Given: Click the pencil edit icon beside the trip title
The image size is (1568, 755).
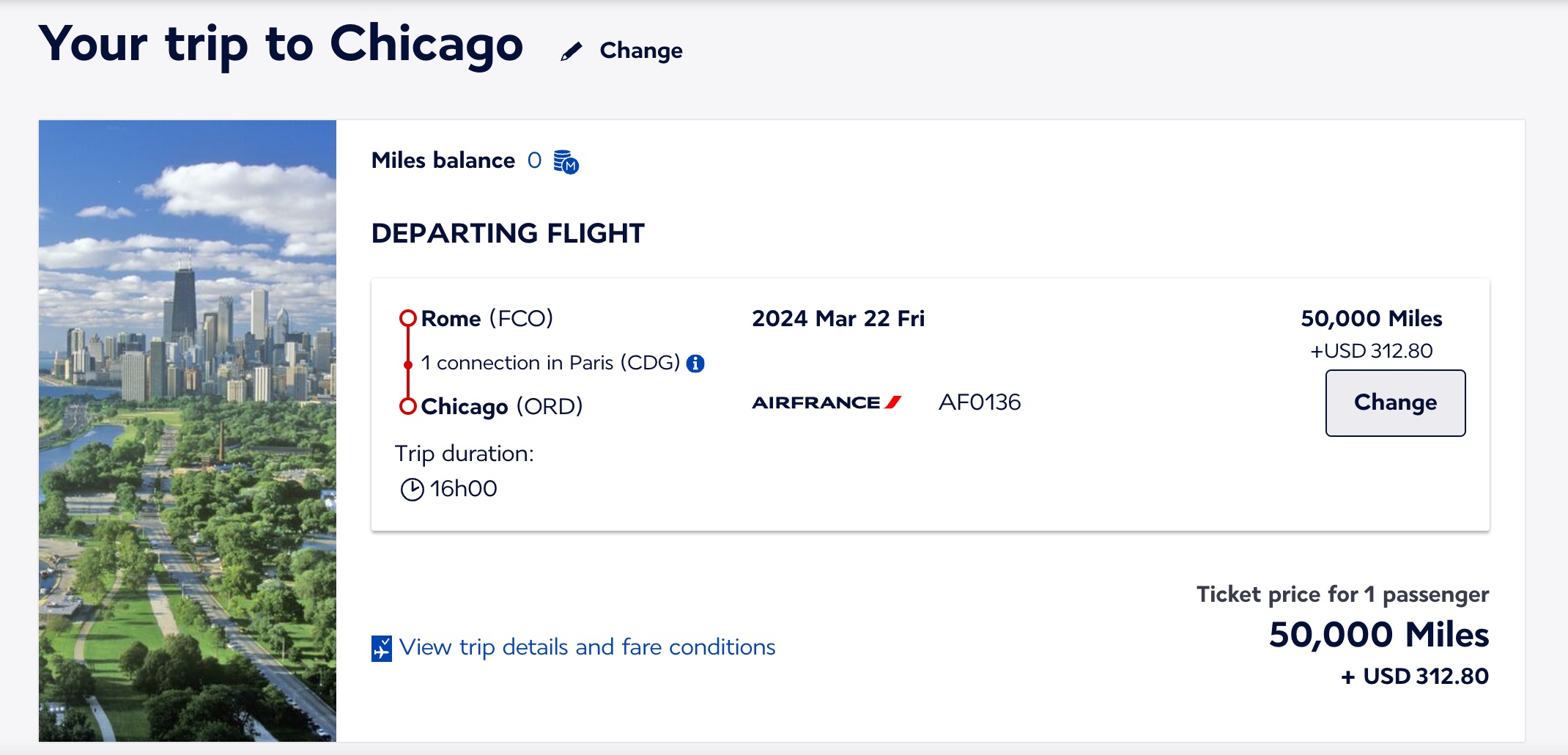Looking at the screenshot, I should [573, 50].
